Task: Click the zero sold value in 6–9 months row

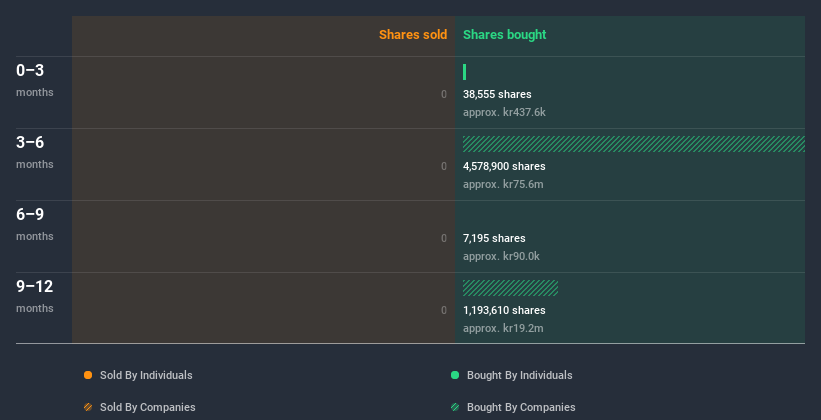Action: pos(444,238)
